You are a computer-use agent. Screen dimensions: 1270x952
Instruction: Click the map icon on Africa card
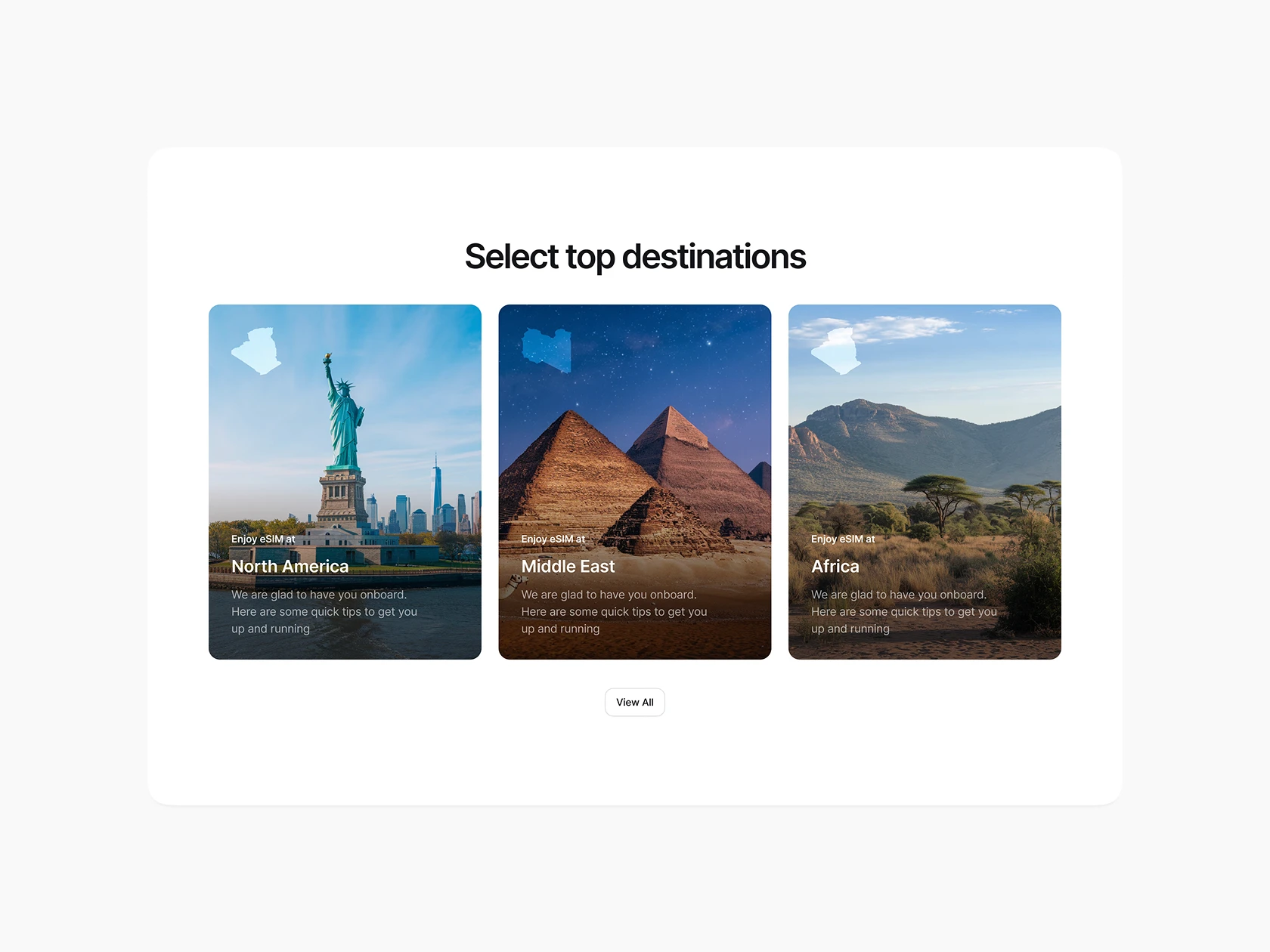click(x=836, y=351)
